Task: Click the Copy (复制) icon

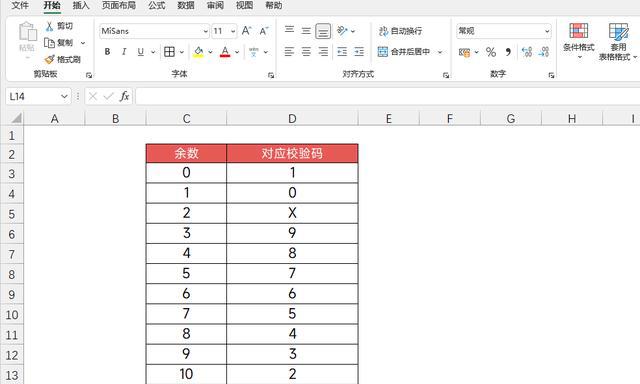Action: (49, 43)
